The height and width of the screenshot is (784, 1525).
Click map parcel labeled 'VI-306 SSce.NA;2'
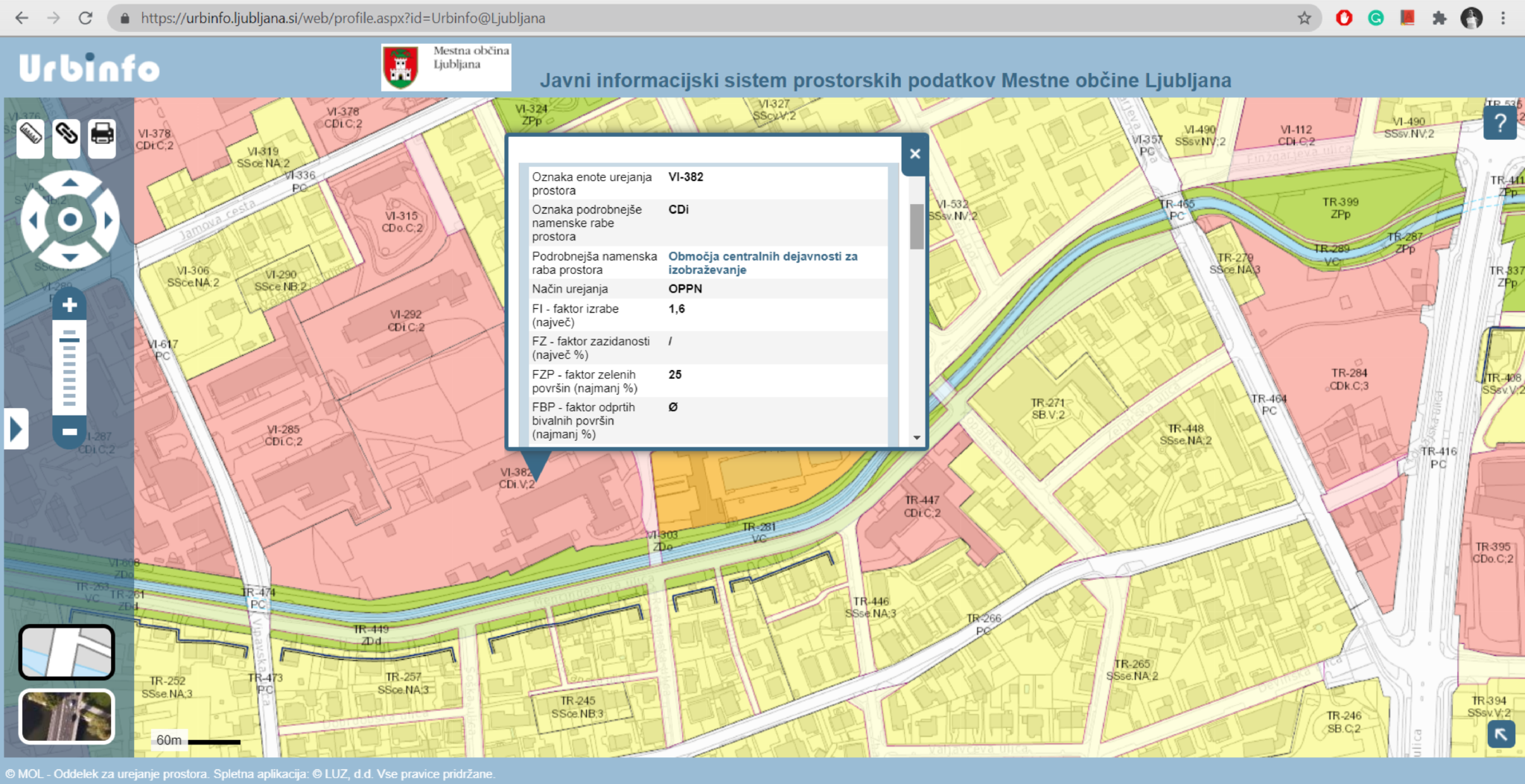(x=193, y=276)
